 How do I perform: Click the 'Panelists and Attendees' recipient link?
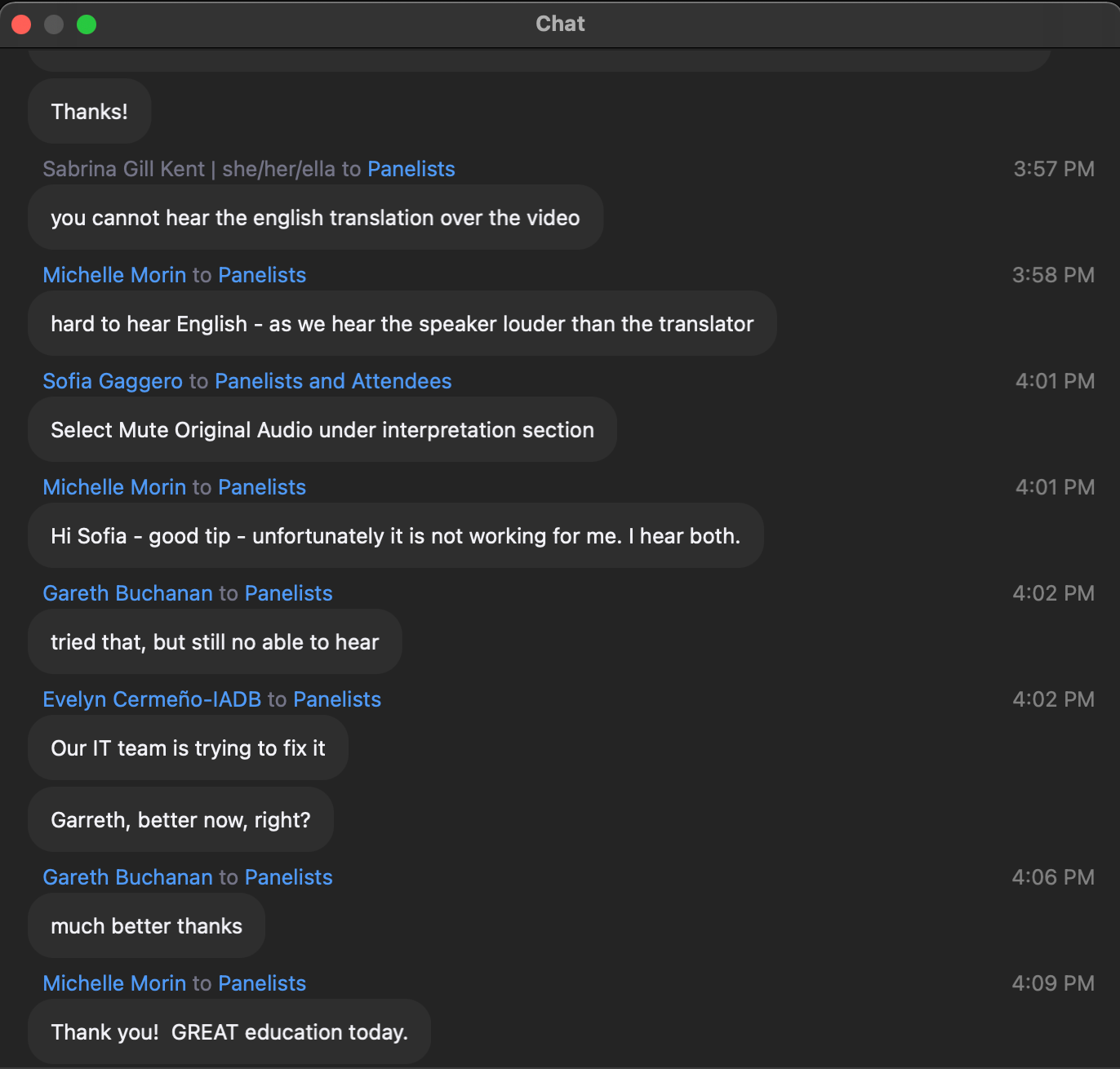(x=333, y=381)
